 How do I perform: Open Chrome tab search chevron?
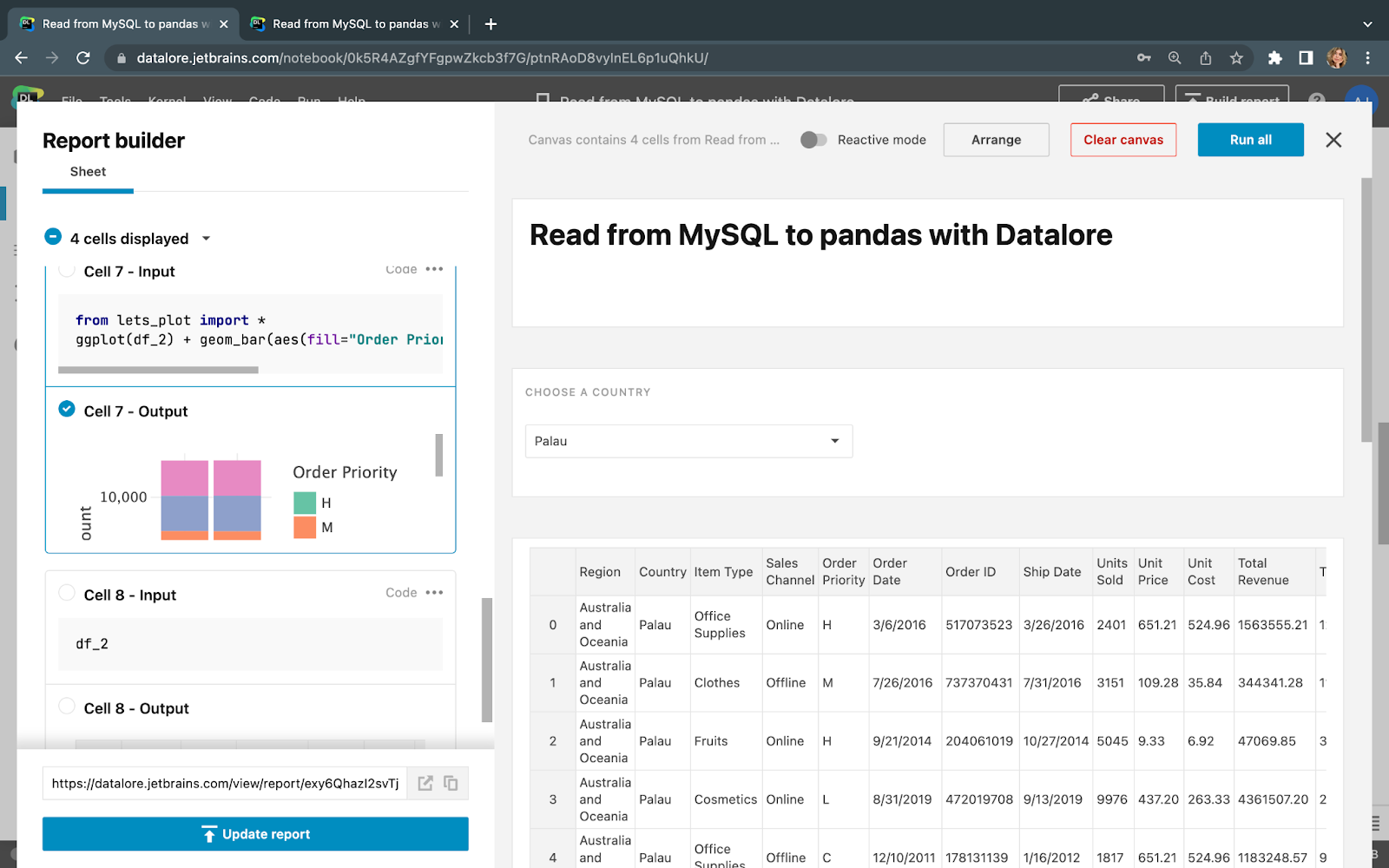(1367, 24)
